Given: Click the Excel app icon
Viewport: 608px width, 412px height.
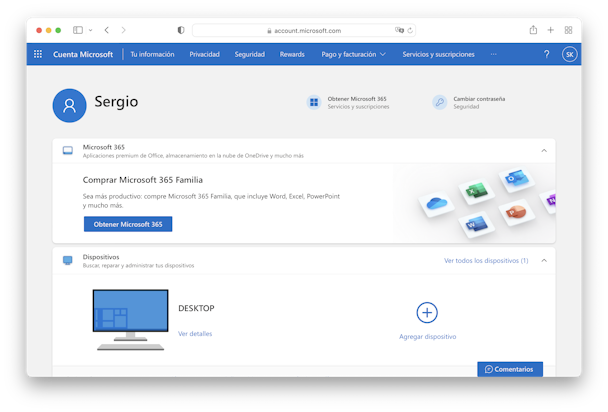Looking at the screenshot, I should click(476, 191).
